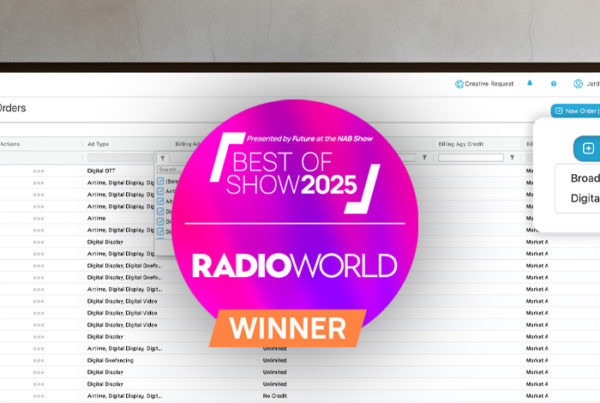
Task: Open the help info icon
Action: click(553, 84)
